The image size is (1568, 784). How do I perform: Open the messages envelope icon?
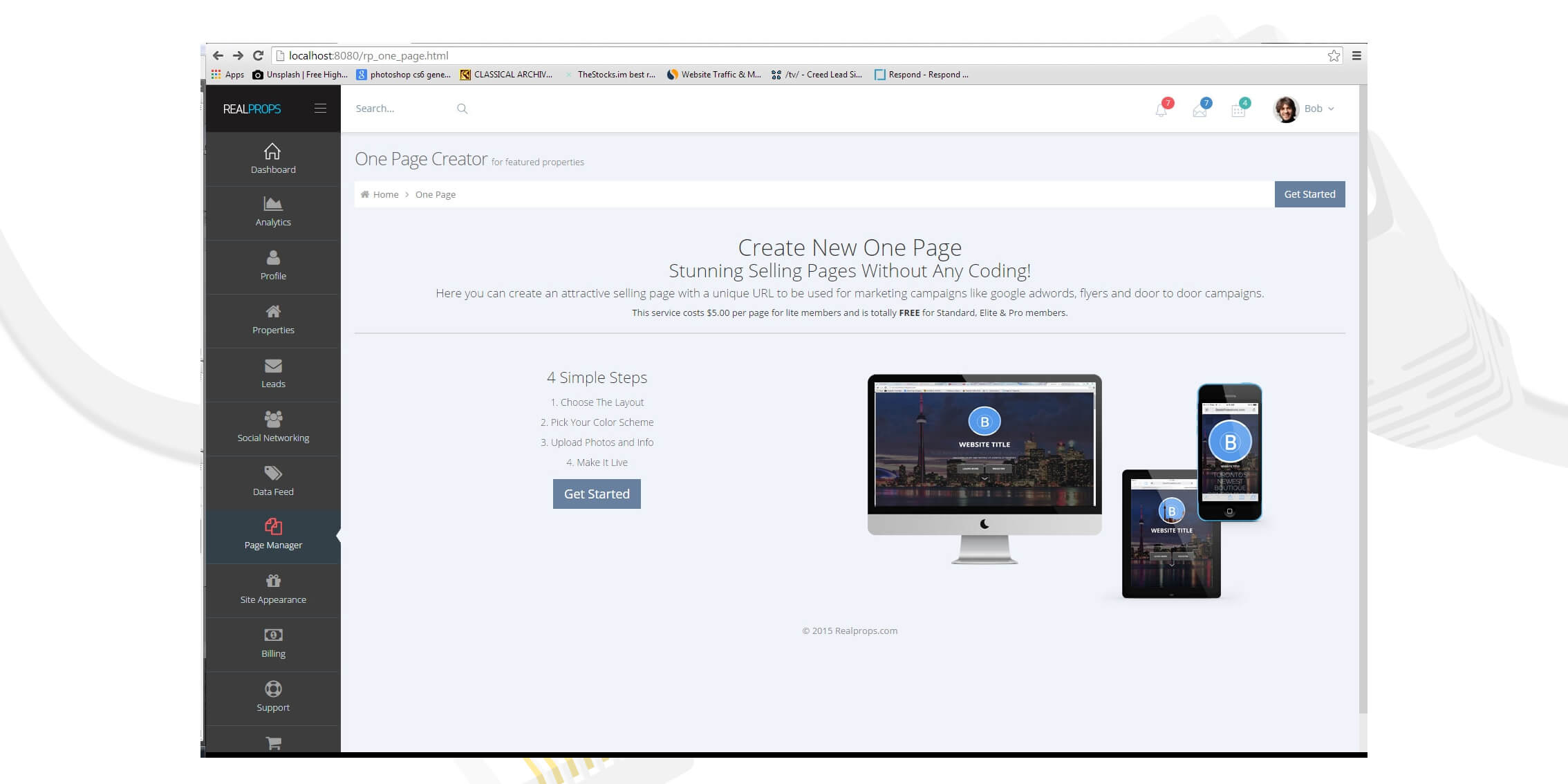pos(1200,110)
